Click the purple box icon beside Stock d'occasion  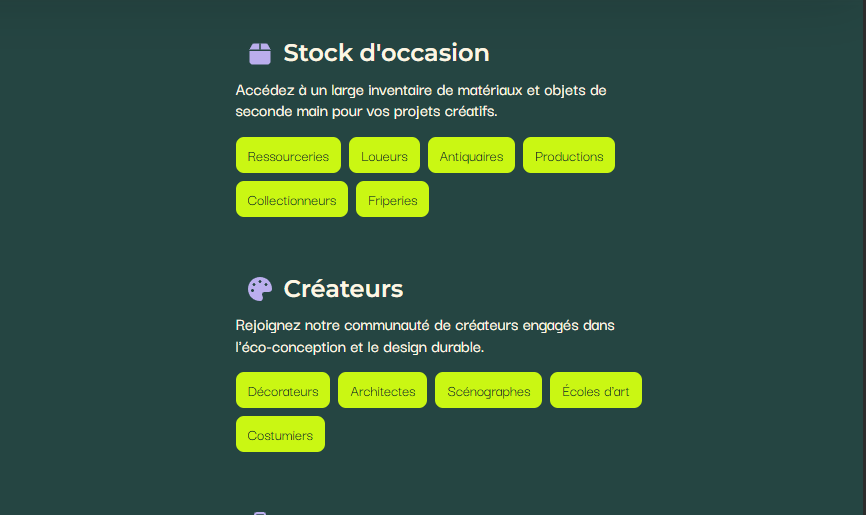(260, 54)
